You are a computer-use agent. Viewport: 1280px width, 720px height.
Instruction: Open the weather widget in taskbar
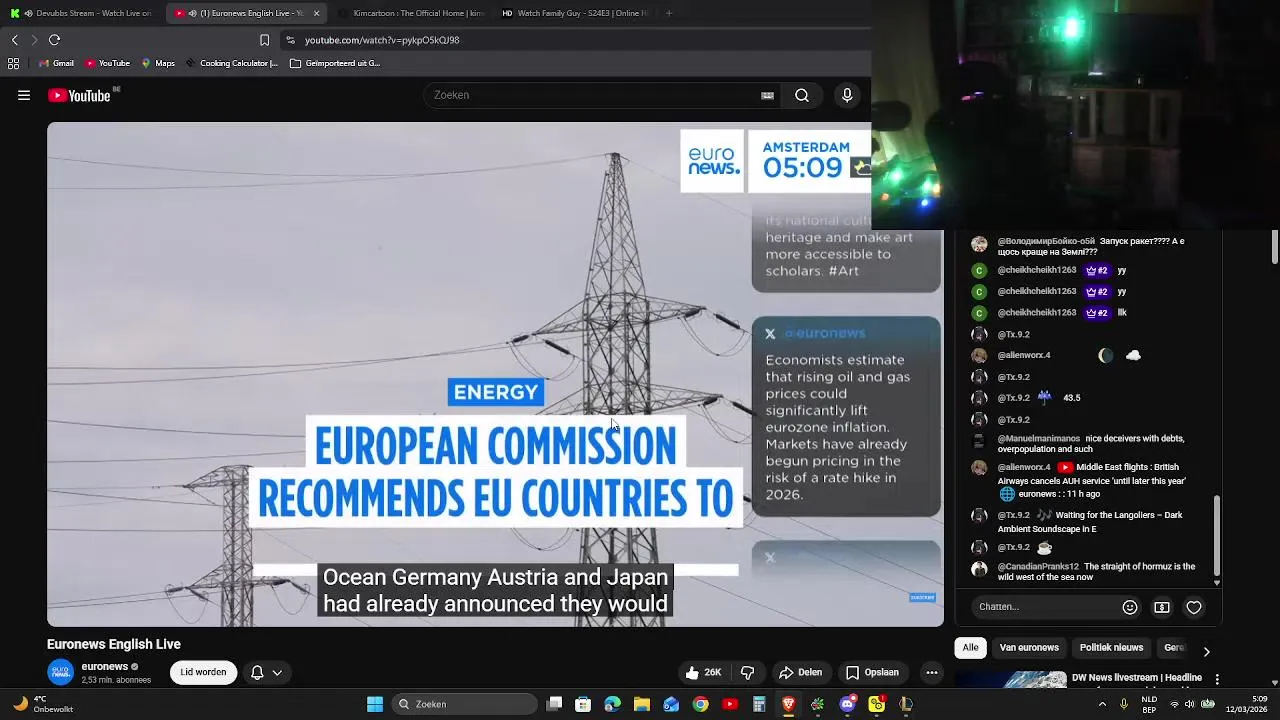coord(43,704)
